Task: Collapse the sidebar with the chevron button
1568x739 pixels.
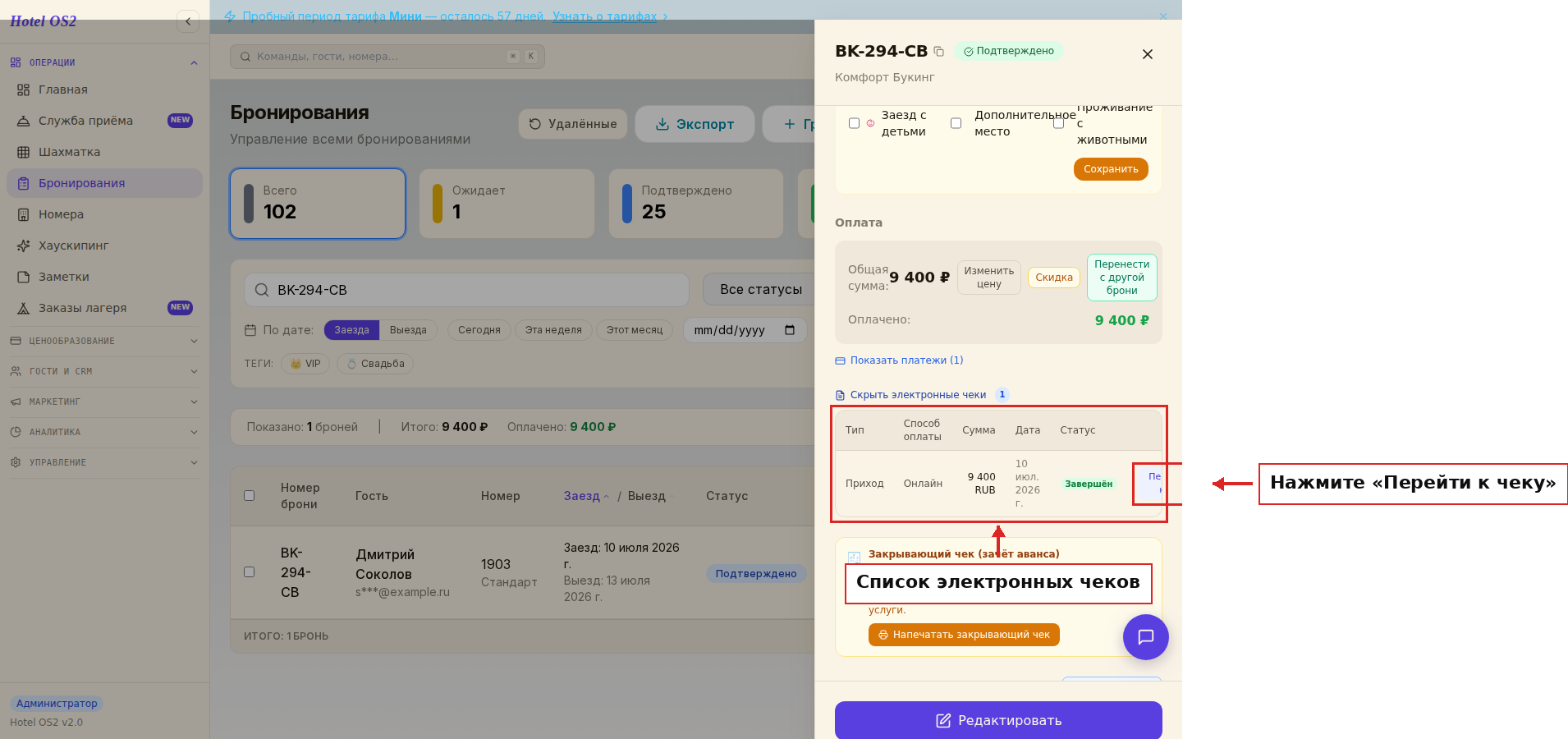Action: click(188, 21)
